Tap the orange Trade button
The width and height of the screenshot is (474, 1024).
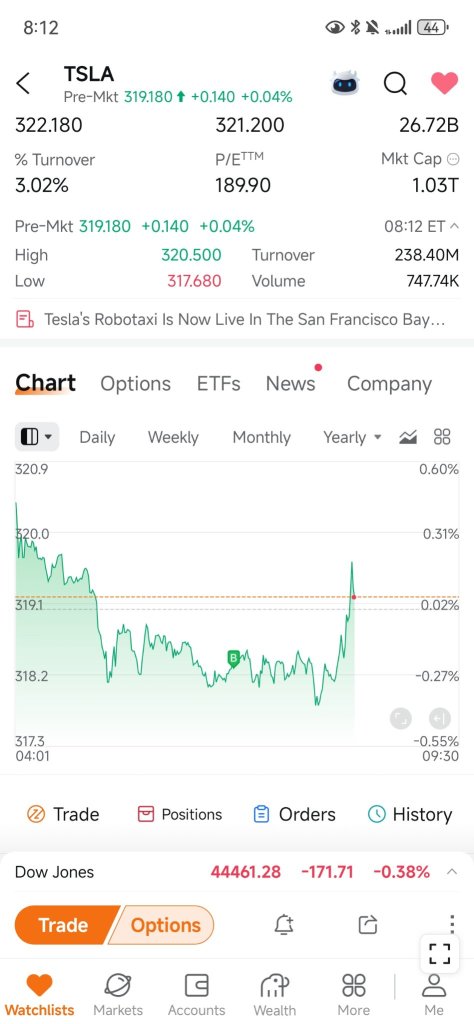pyautogui.click(x=65, y=925)
